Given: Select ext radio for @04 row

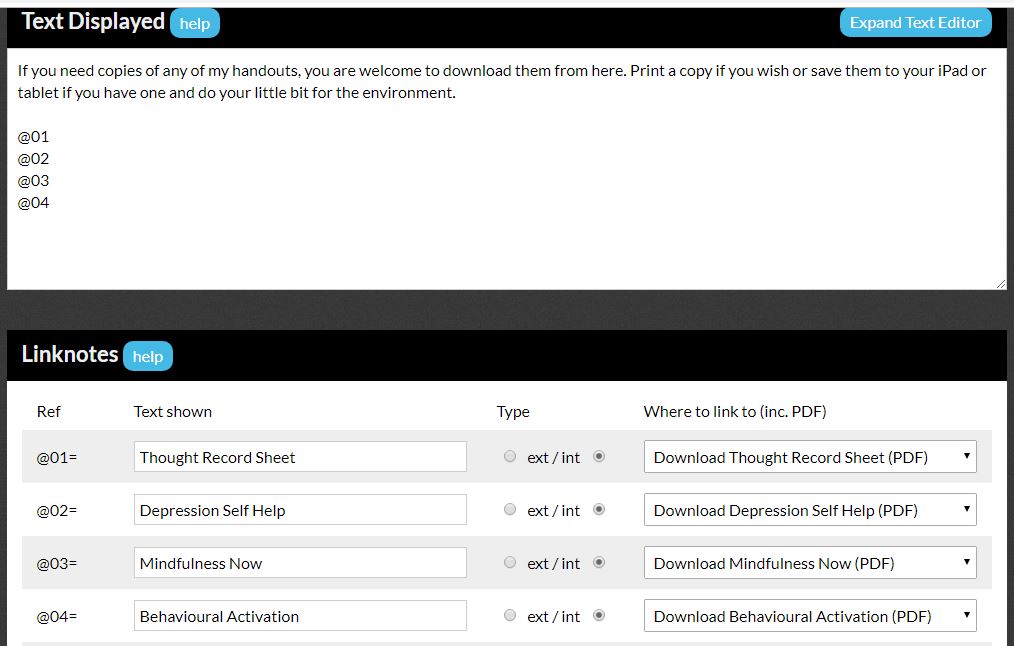Looking at the screenshot, I should pos(510,616).
